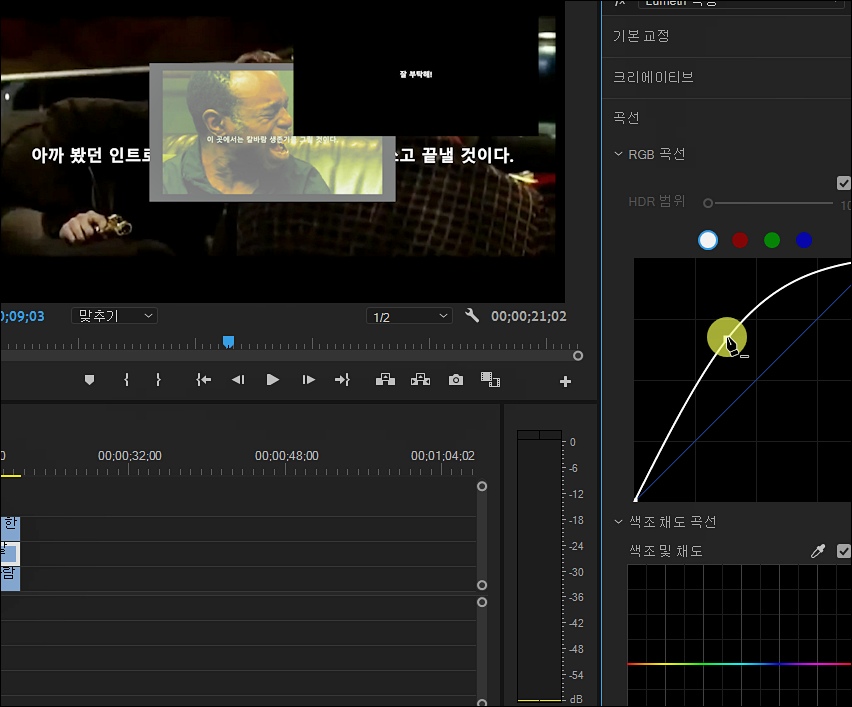Click 00;01;04;02 on the timeline ruler
Image resolution: width=852 pixels, height=707 pixels.
pos(443,455)
